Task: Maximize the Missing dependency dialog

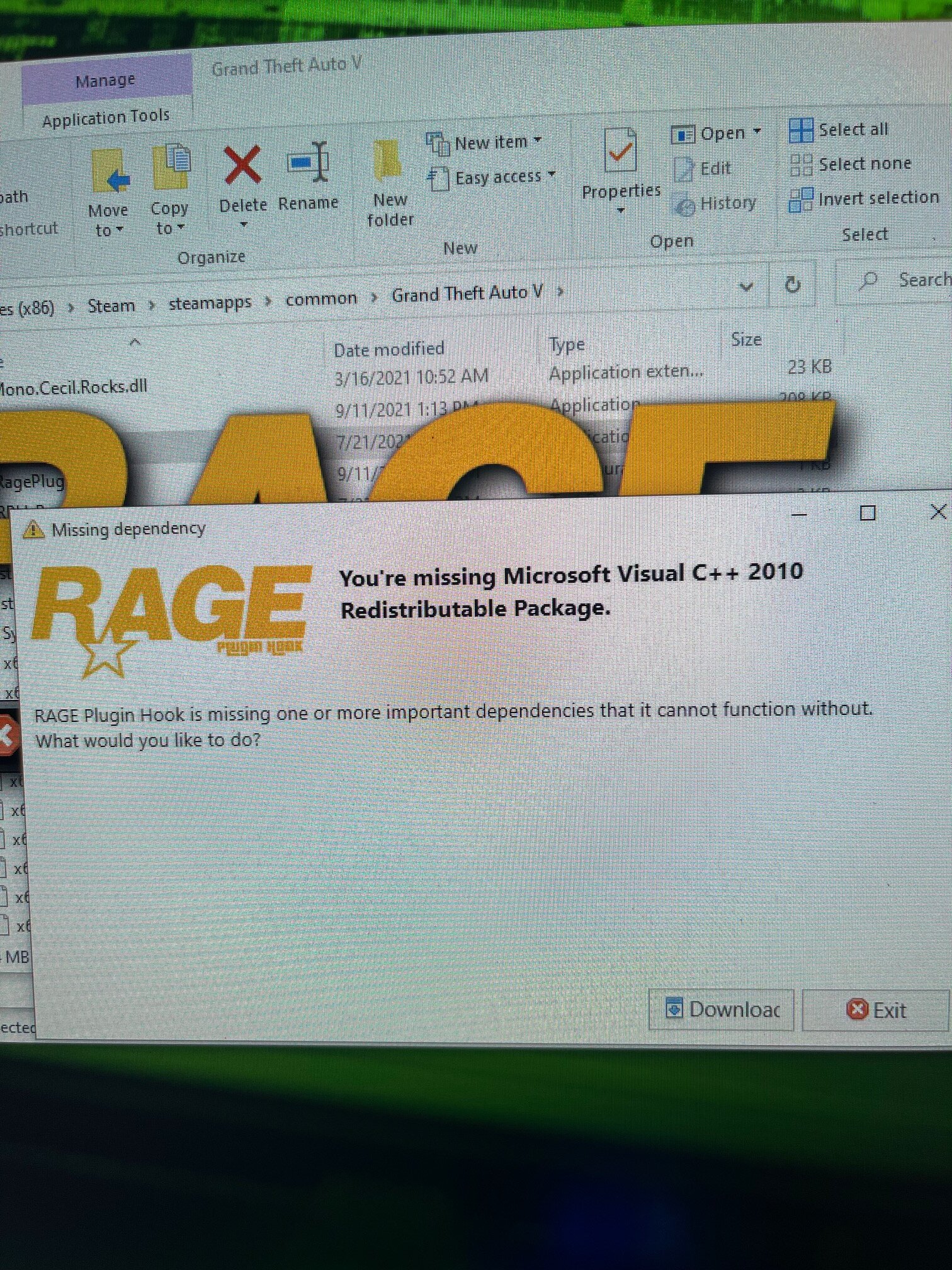Action: [868, 513]
